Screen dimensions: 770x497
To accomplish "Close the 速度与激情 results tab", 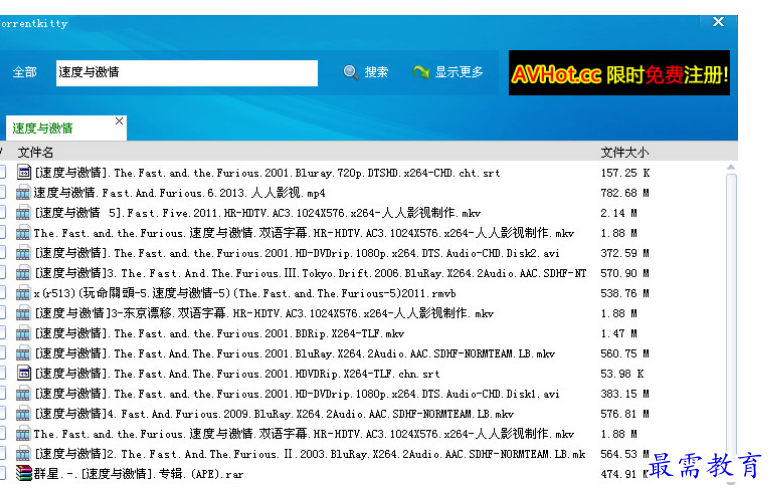I will tap(119, 121).
